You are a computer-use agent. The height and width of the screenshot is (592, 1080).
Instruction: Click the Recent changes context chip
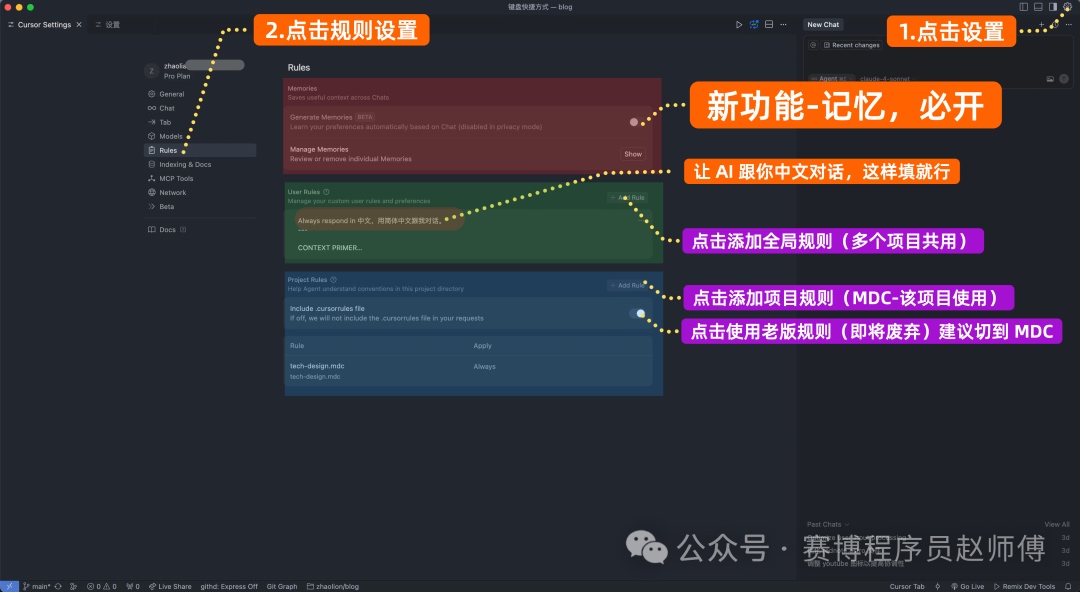(852, 45)
